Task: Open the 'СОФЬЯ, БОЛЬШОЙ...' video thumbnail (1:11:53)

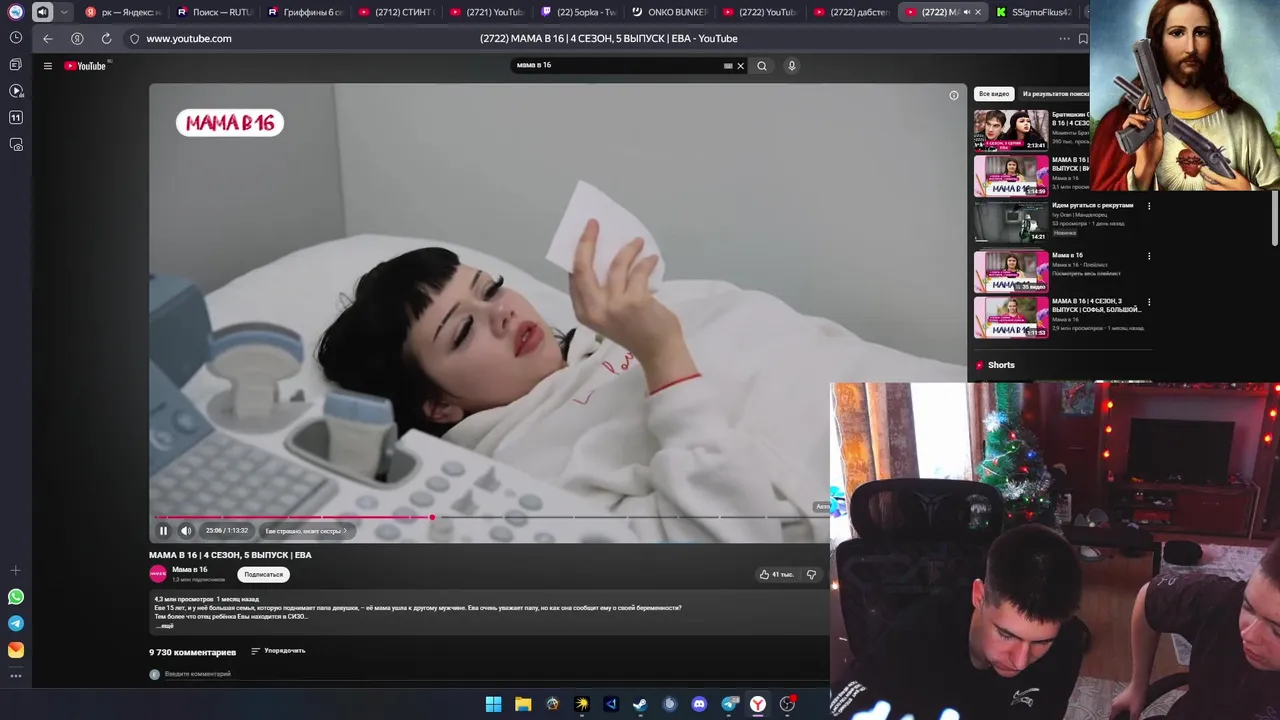Action: click(x=1011, y=317)
